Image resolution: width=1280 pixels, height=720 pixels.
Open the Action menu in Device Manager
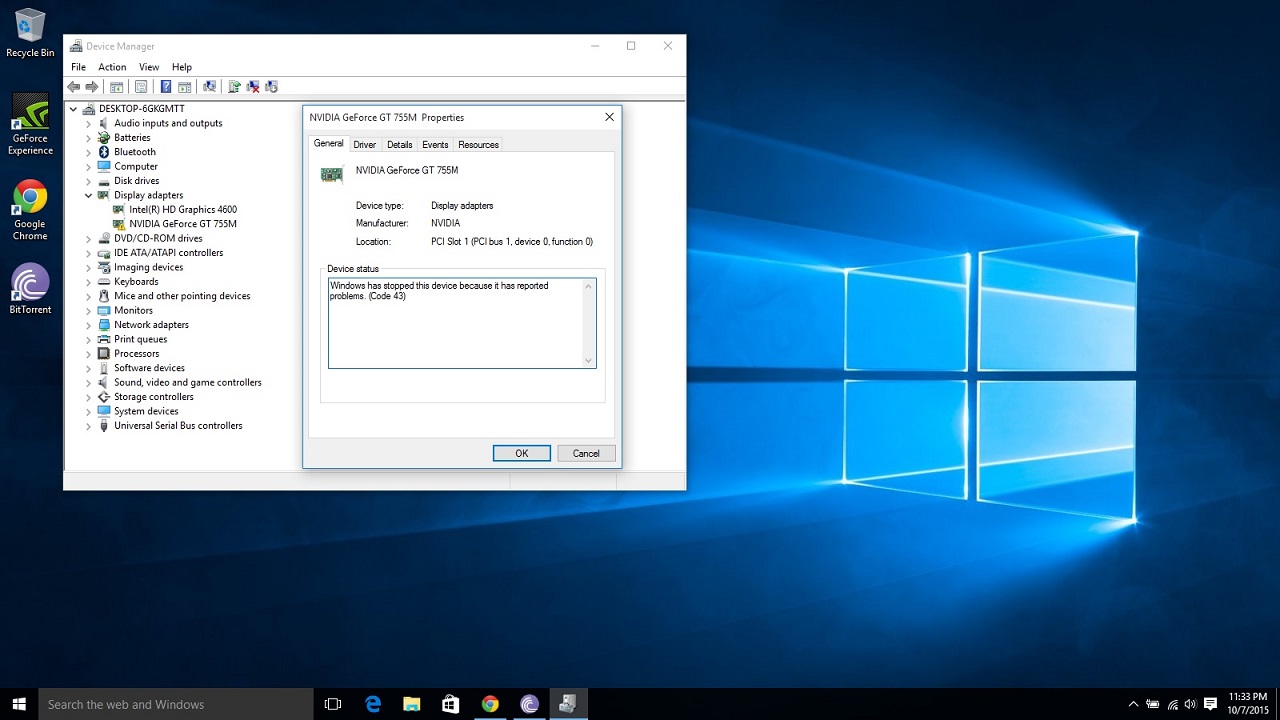pyautogui.click(x=112, y=67)
